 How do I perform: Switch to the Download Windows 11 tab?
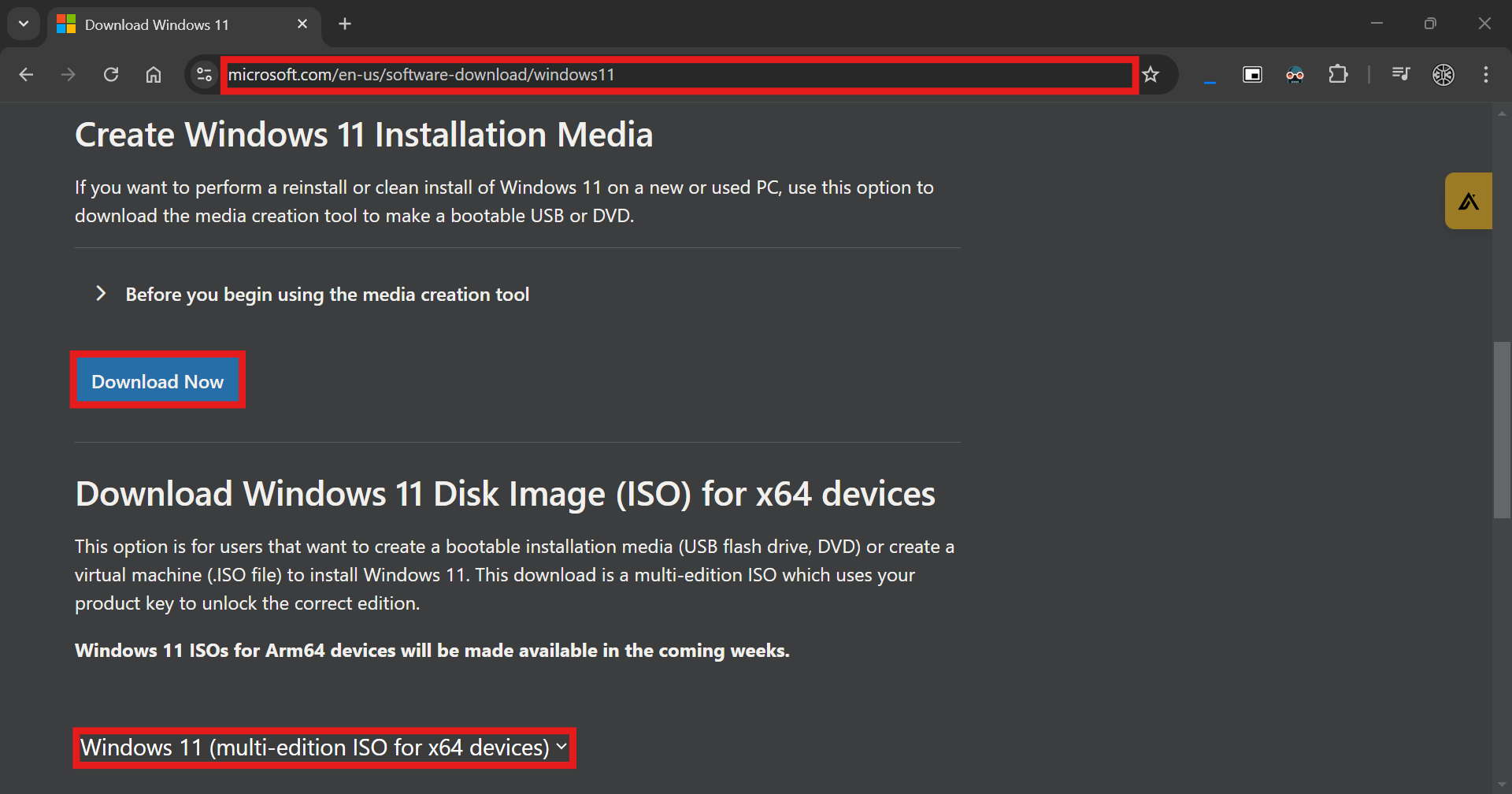(183, 24)
